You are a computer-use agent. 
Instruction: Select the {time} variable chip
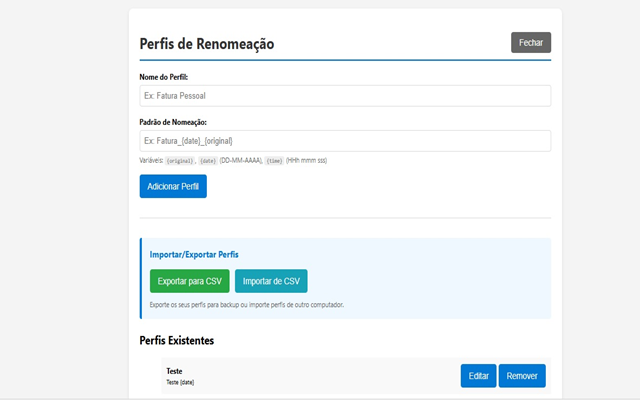click(274, 161)
